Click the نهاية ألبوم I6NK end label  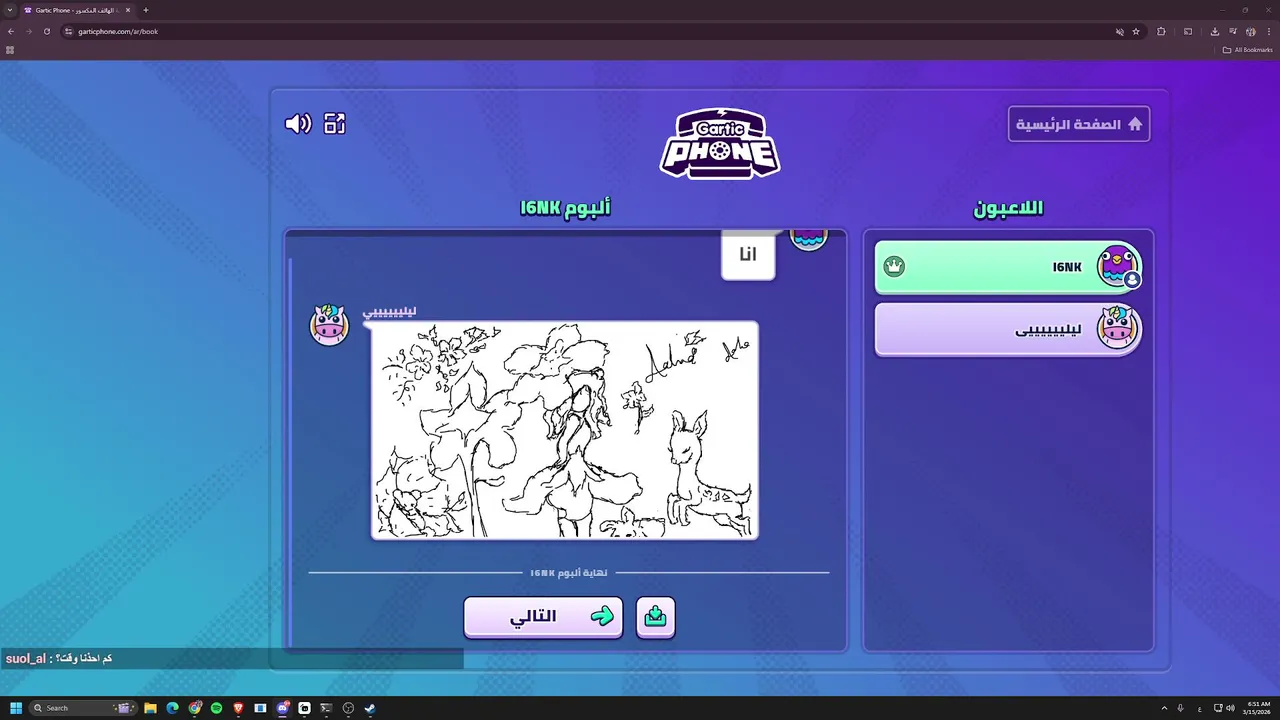click(x=569, y=573)
